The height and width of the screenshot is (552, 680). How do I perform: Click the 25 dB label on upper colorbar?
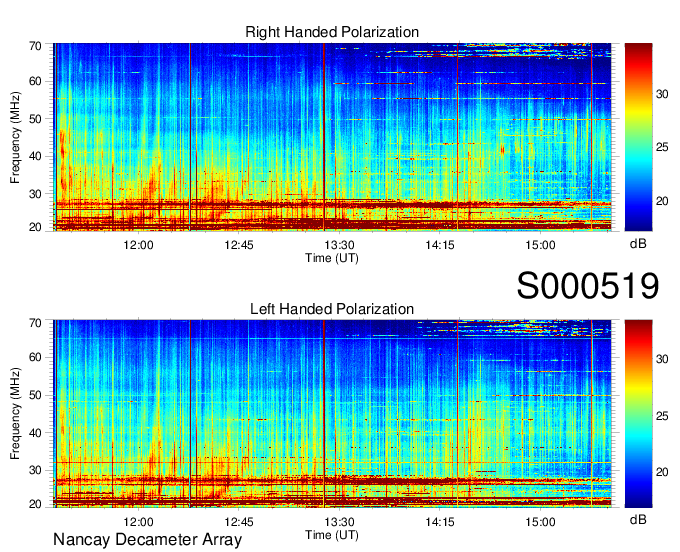662,147
